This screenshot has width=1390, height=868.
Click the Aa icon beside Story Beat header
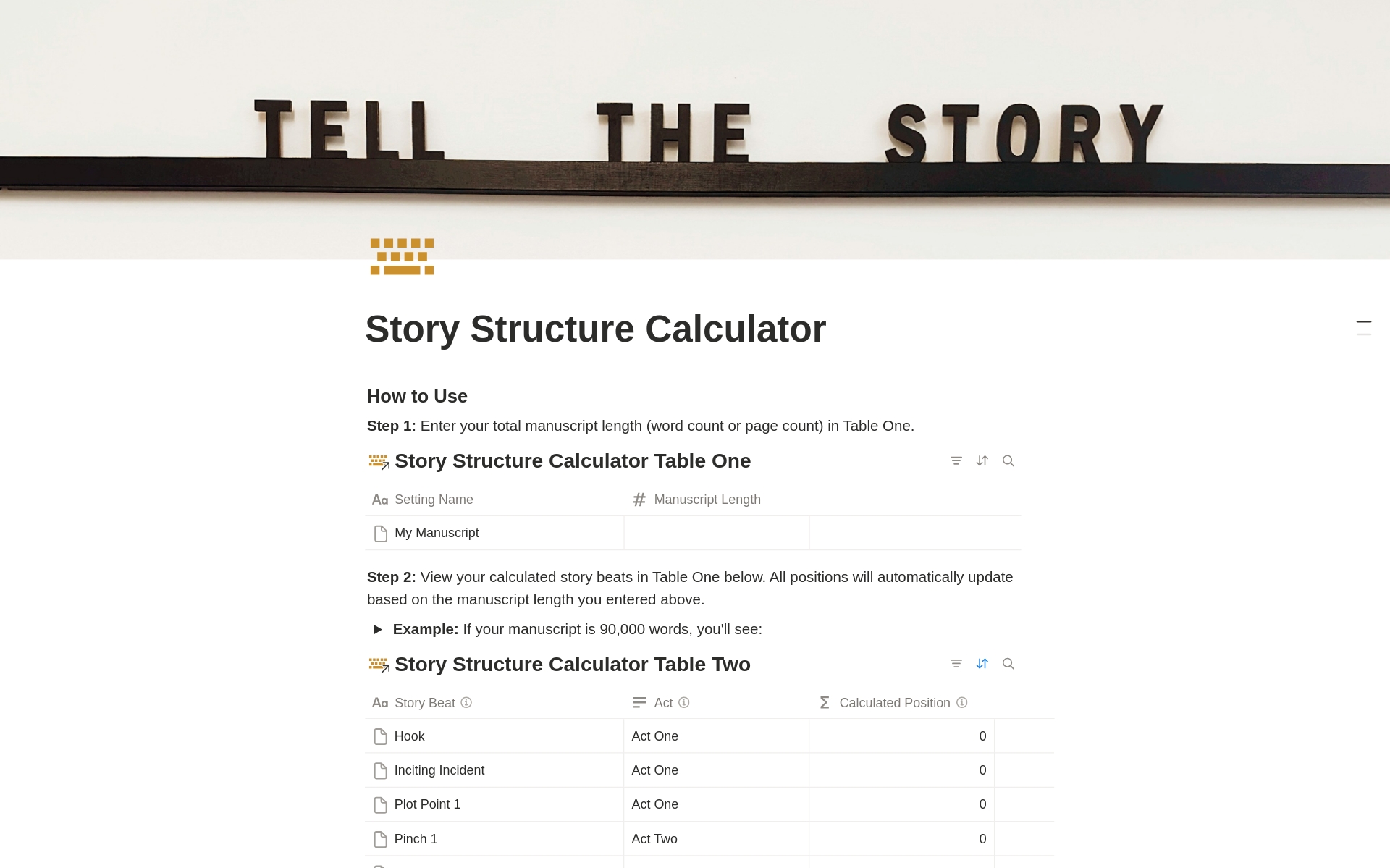coord(380,702)
